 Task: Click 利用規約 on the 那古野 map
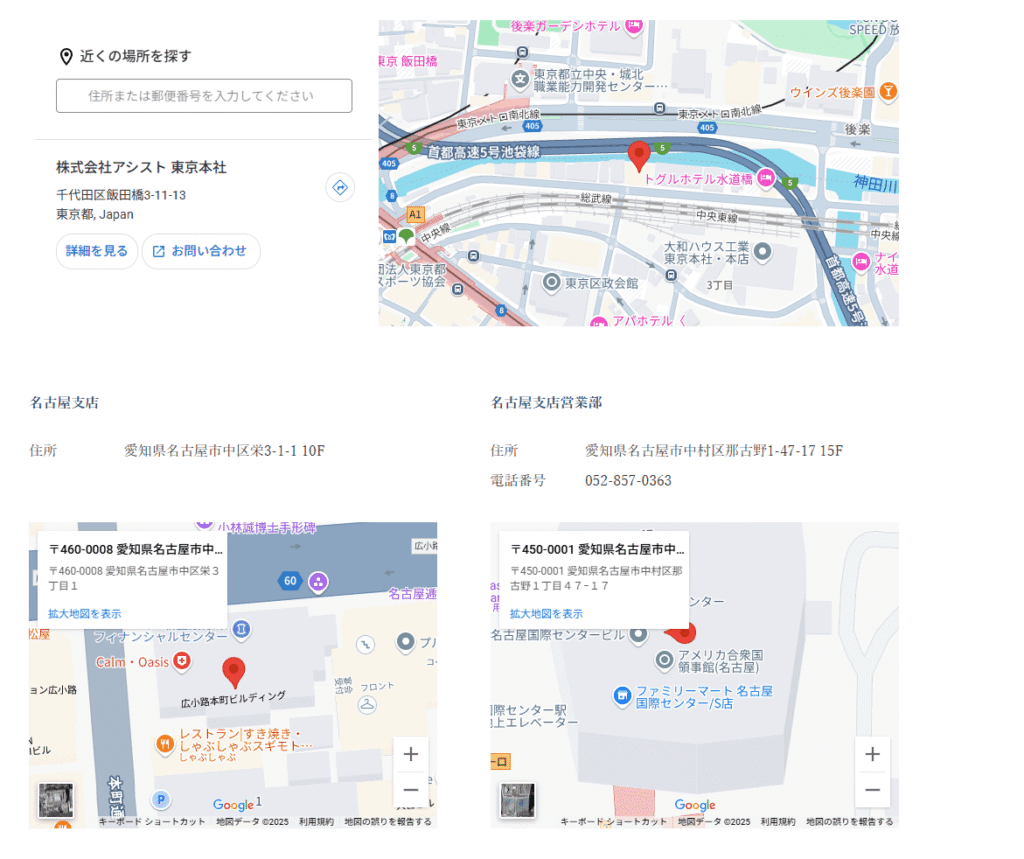click(x=778, y=822)
